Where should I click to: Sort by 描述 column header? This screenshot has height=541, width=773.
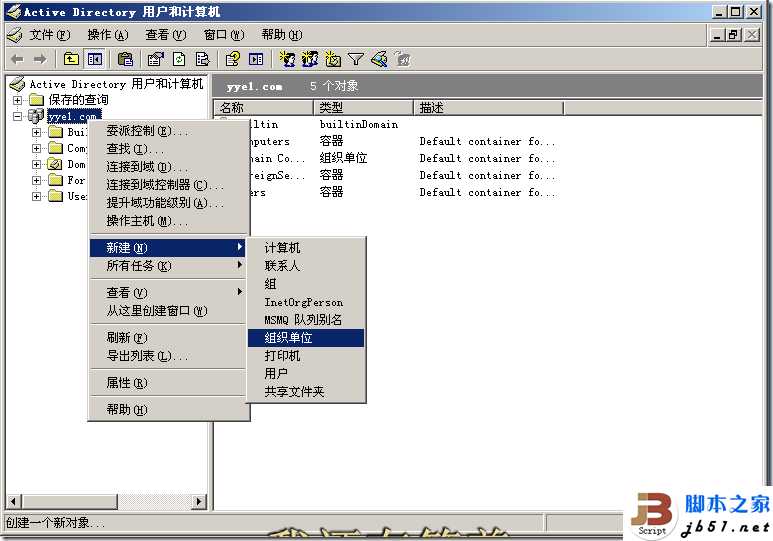tap(488, 108)
